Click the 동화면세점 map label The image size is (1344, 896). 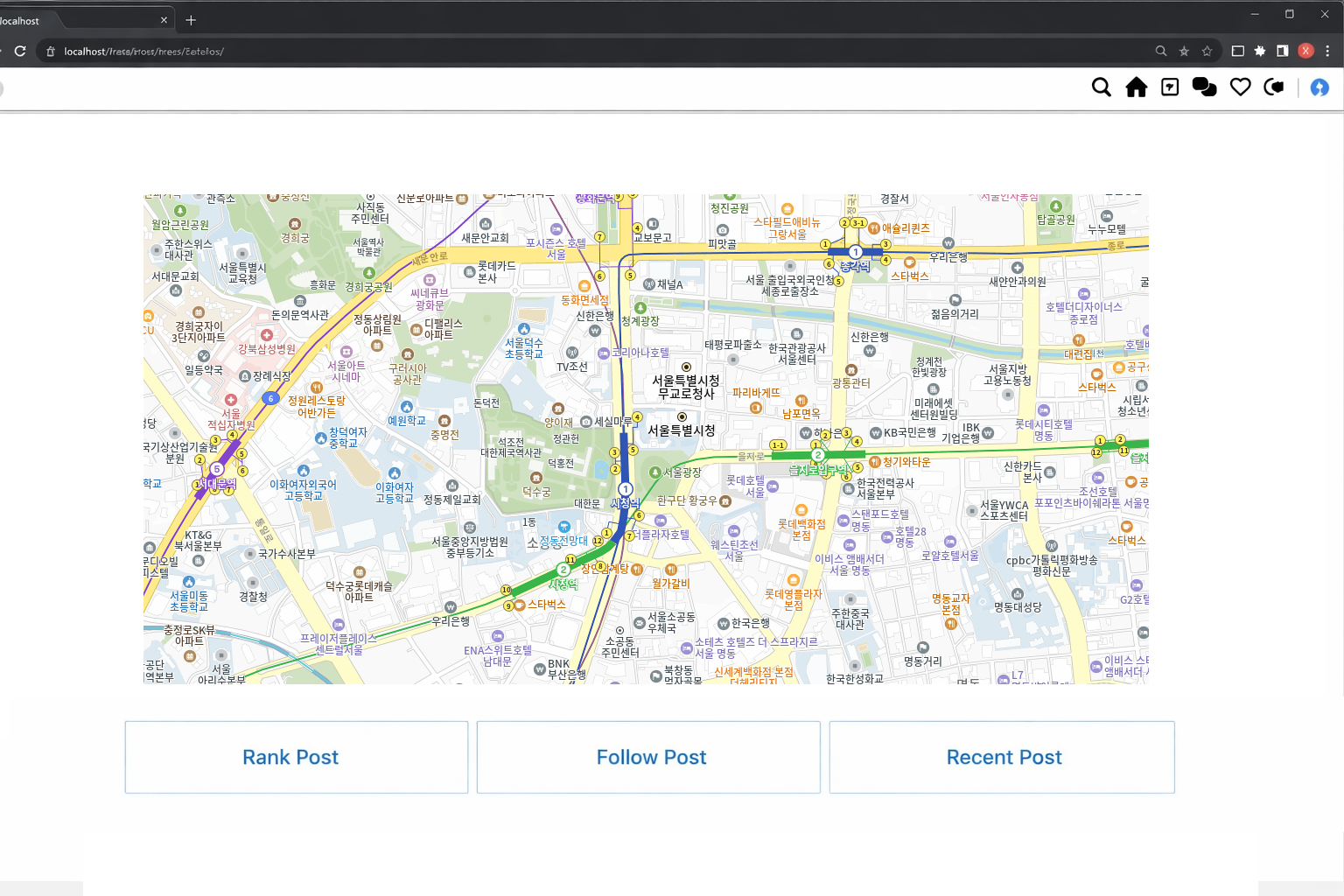(584, 300)
